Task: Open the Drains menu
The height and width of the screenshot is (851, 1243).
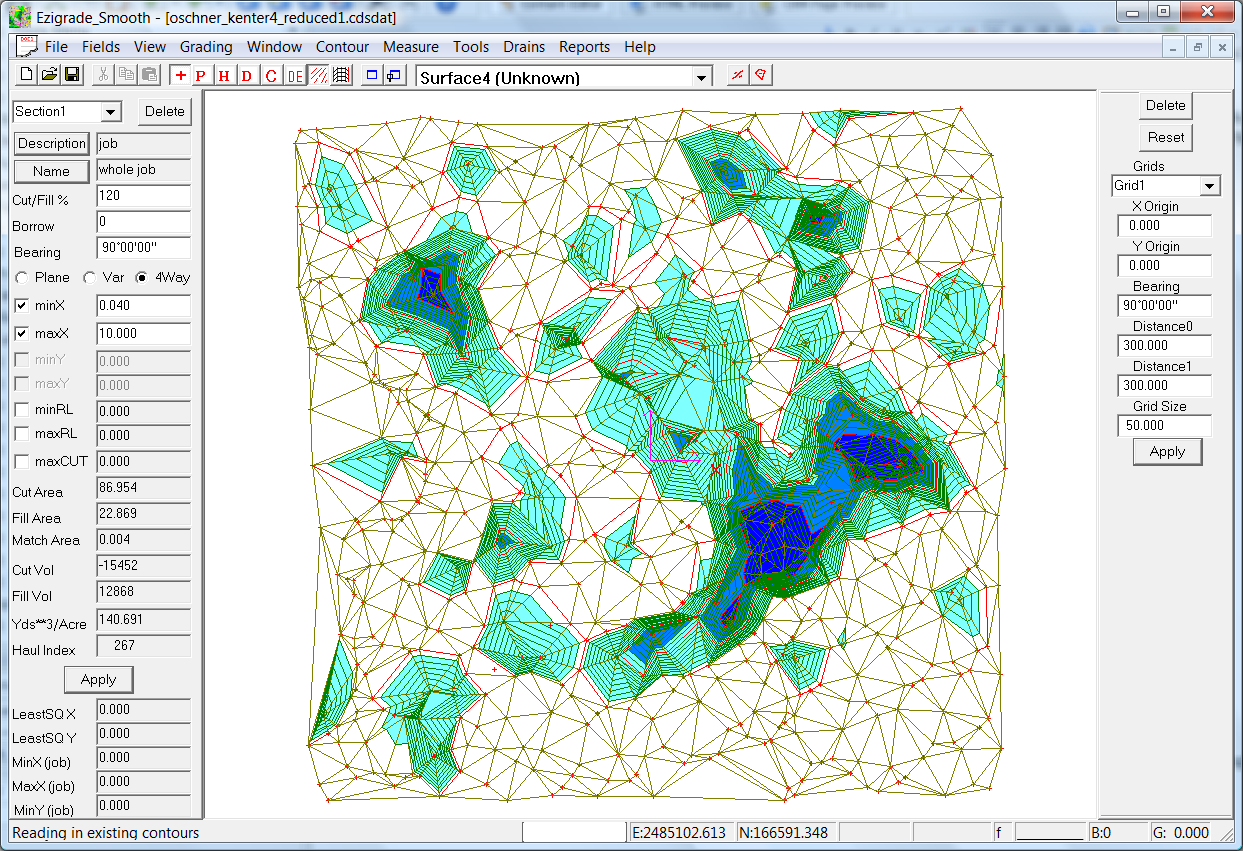Action: pos(524,47)
